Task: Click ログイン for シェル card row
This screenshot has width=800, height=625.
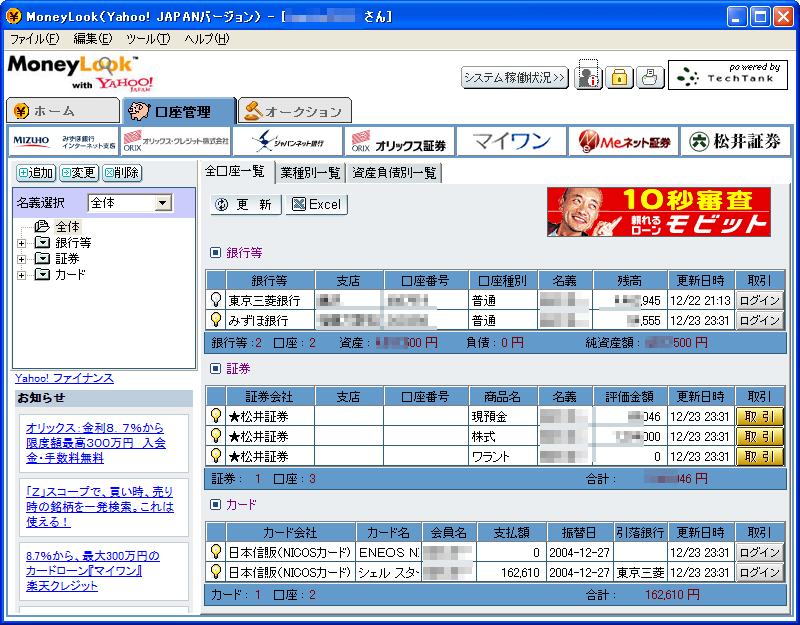Action: tap(760, 572)
